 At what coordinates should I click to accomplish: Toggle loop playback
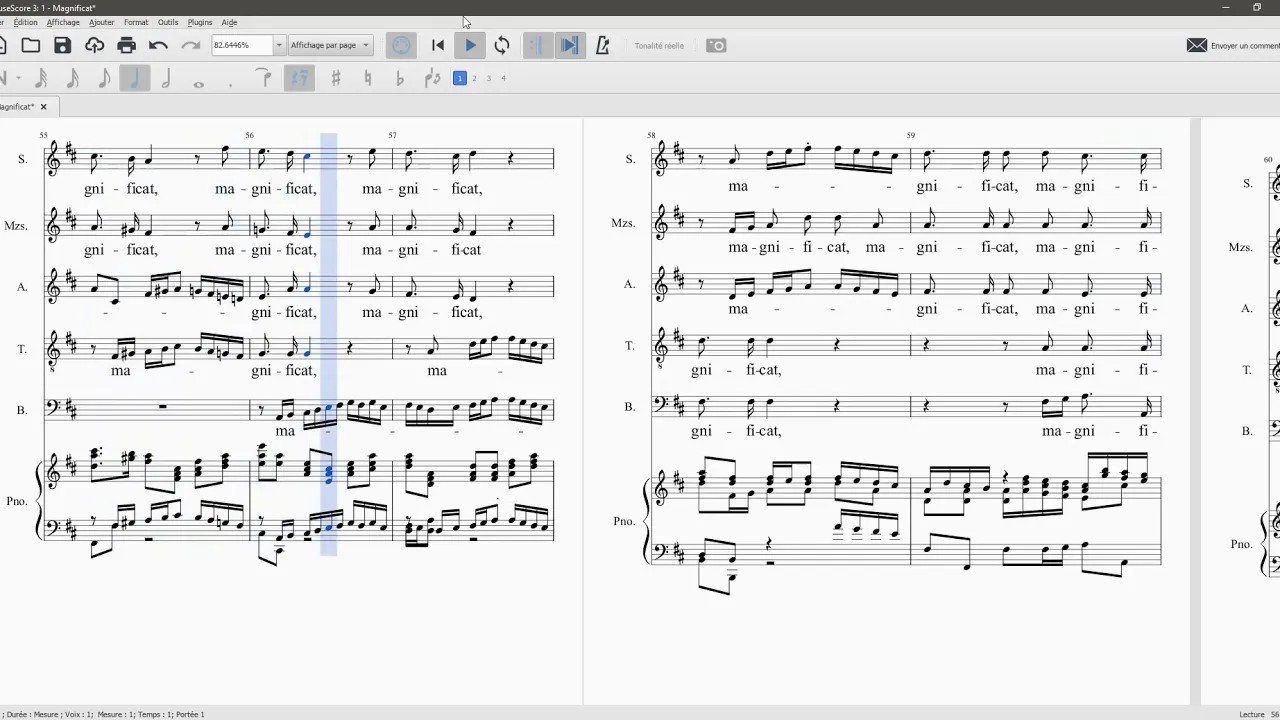(502, 45)
